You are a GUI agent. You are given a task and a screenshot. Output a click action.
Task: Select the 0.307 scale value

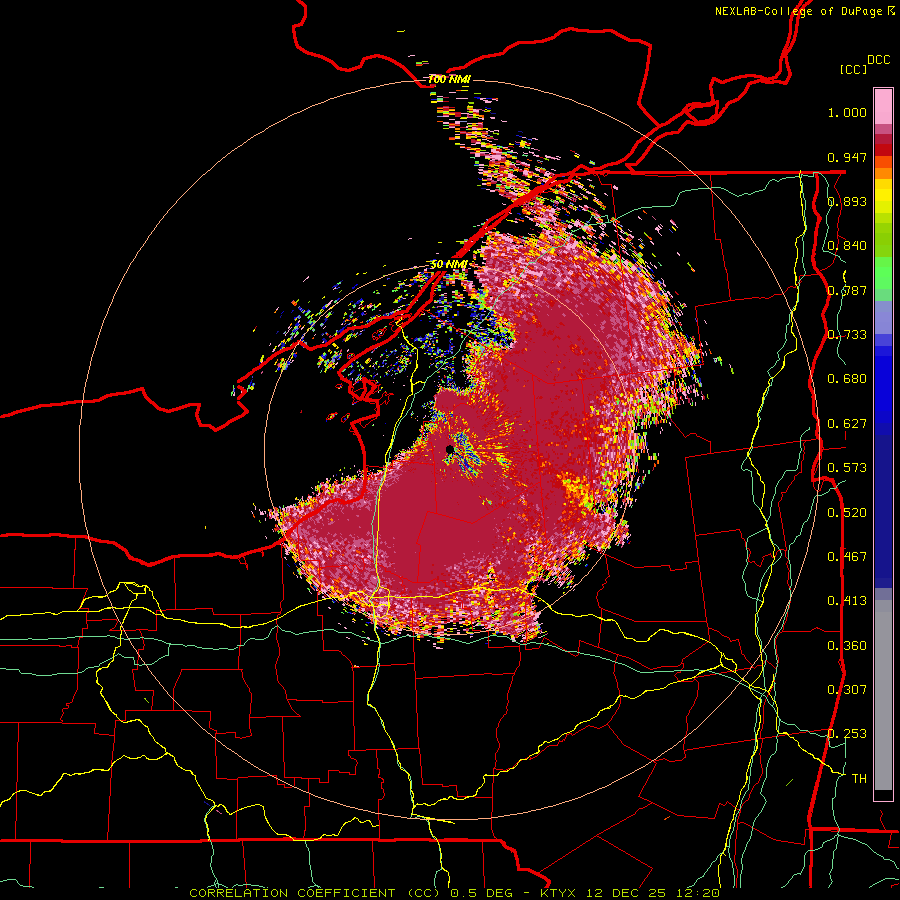[847, 690]
